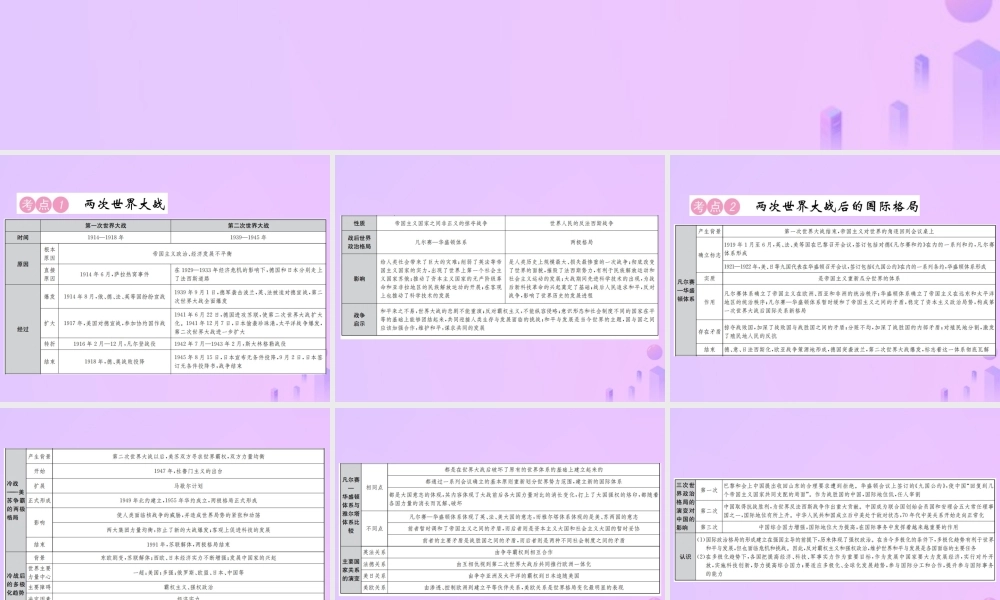Click row header 凡尔赛—华盛顿体系 in 考点2
1000x600 pixels.
pyautogui.click(x=686, y=290)
